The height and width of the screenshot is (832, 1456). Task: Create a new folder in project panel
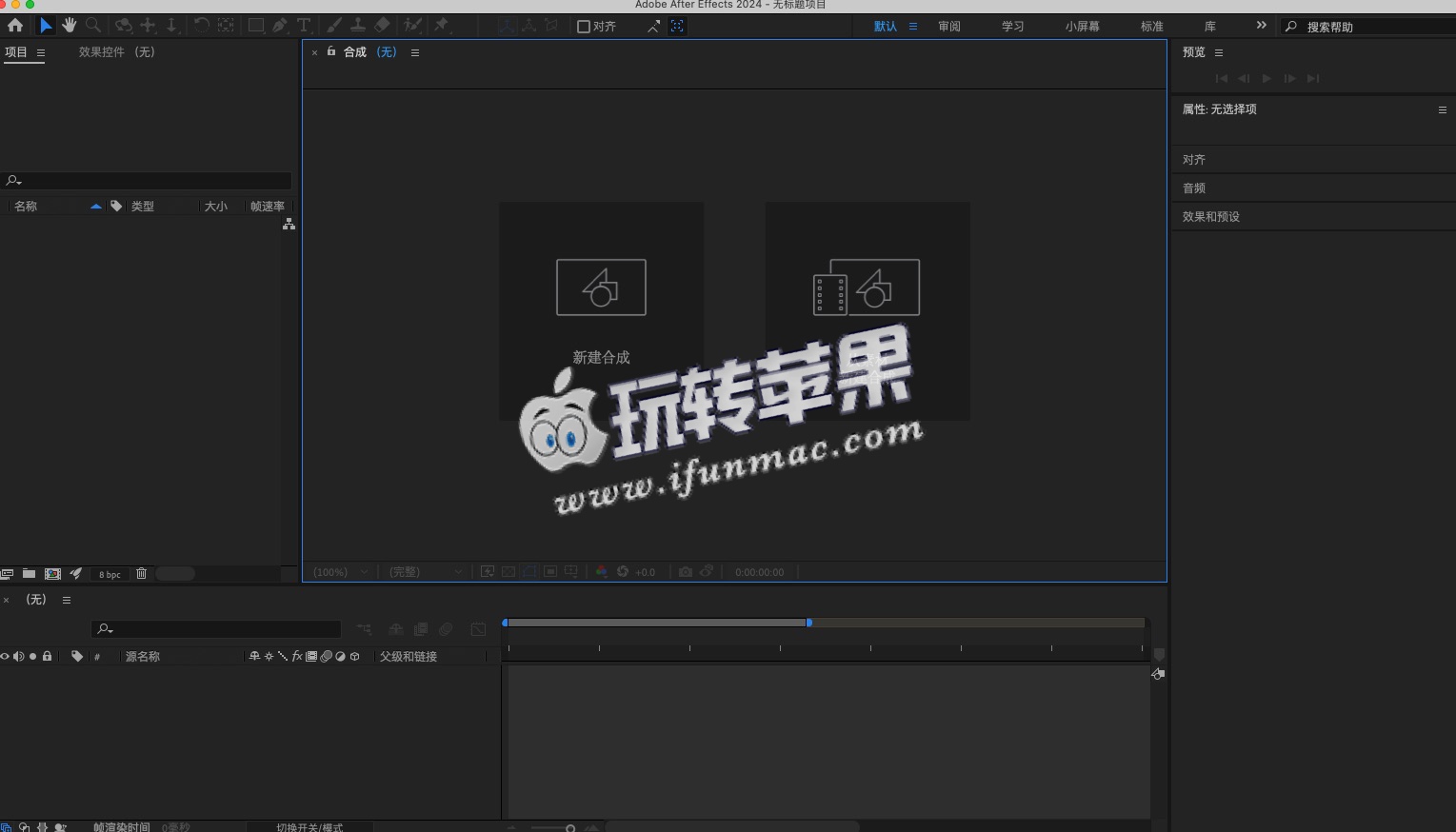tap(30, 574)
